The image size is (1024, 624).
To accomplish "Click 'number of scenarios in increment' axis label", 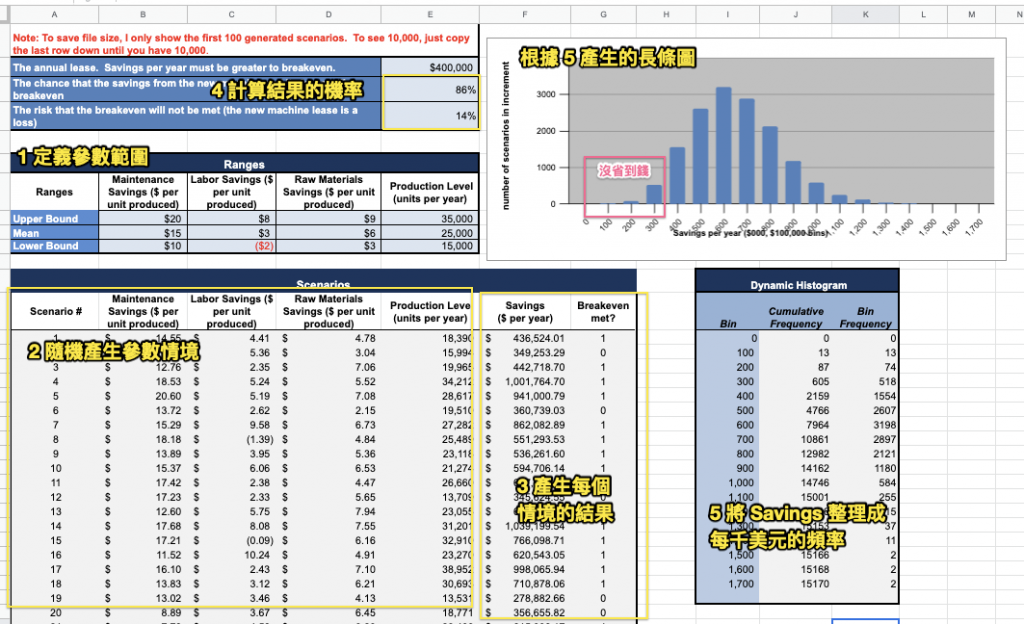I will [505, 136].
